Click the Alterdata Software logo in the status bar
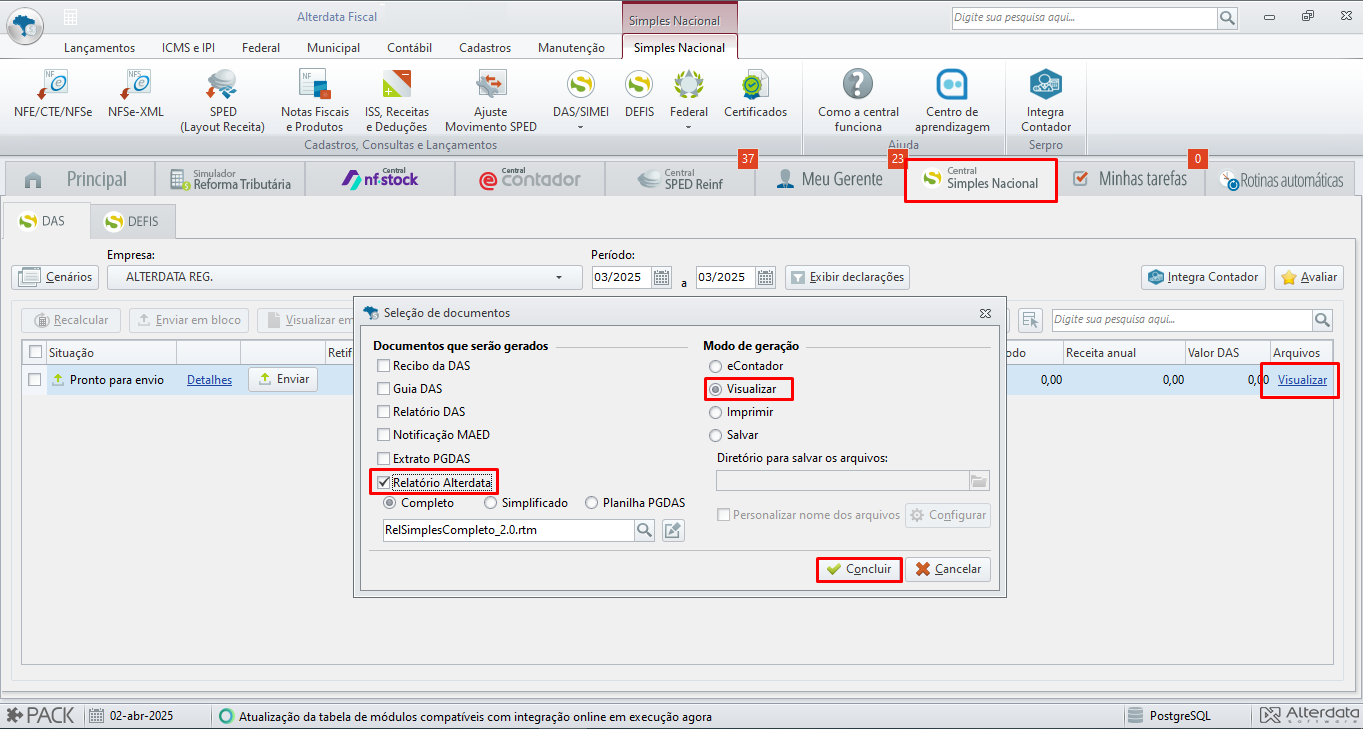The height and width of the screenshot is (729, 1363). (x=1308, y=715)
